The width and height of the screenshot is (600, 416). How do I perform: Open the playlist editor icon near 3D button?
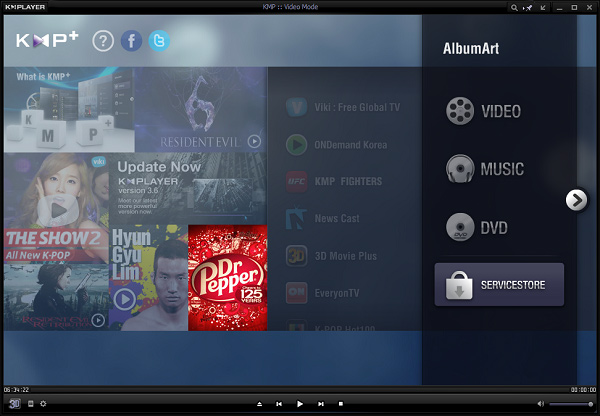pyautogui.click(x=31, y=403)
